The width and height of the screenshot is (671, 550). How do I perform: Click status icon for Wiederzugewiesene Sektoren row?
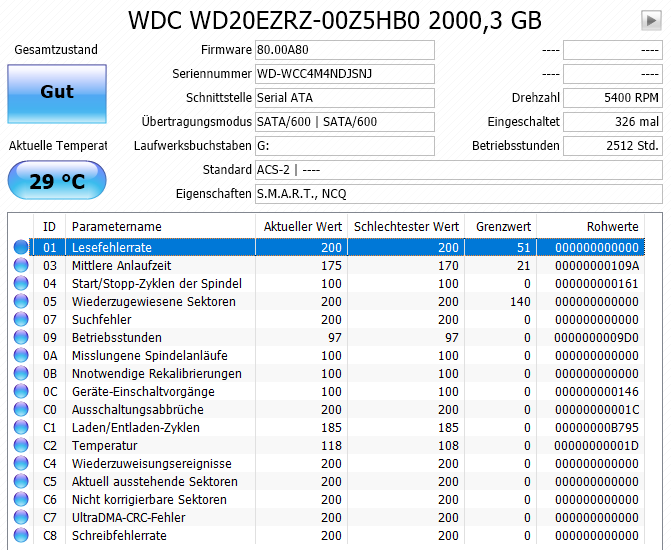point(21,301)
